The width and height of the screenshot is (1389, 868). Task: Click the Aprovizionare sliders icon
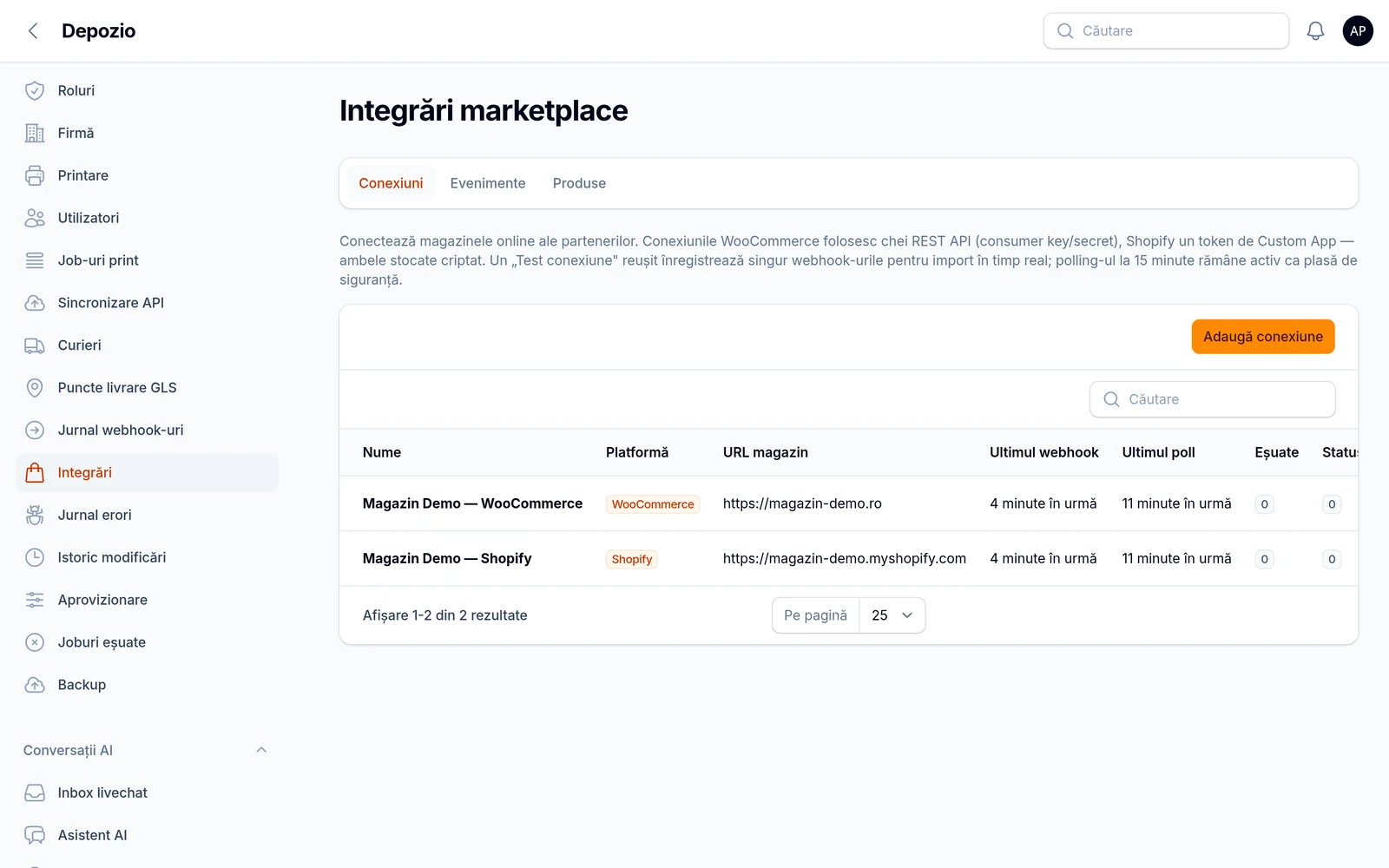[x=35, y=601]
